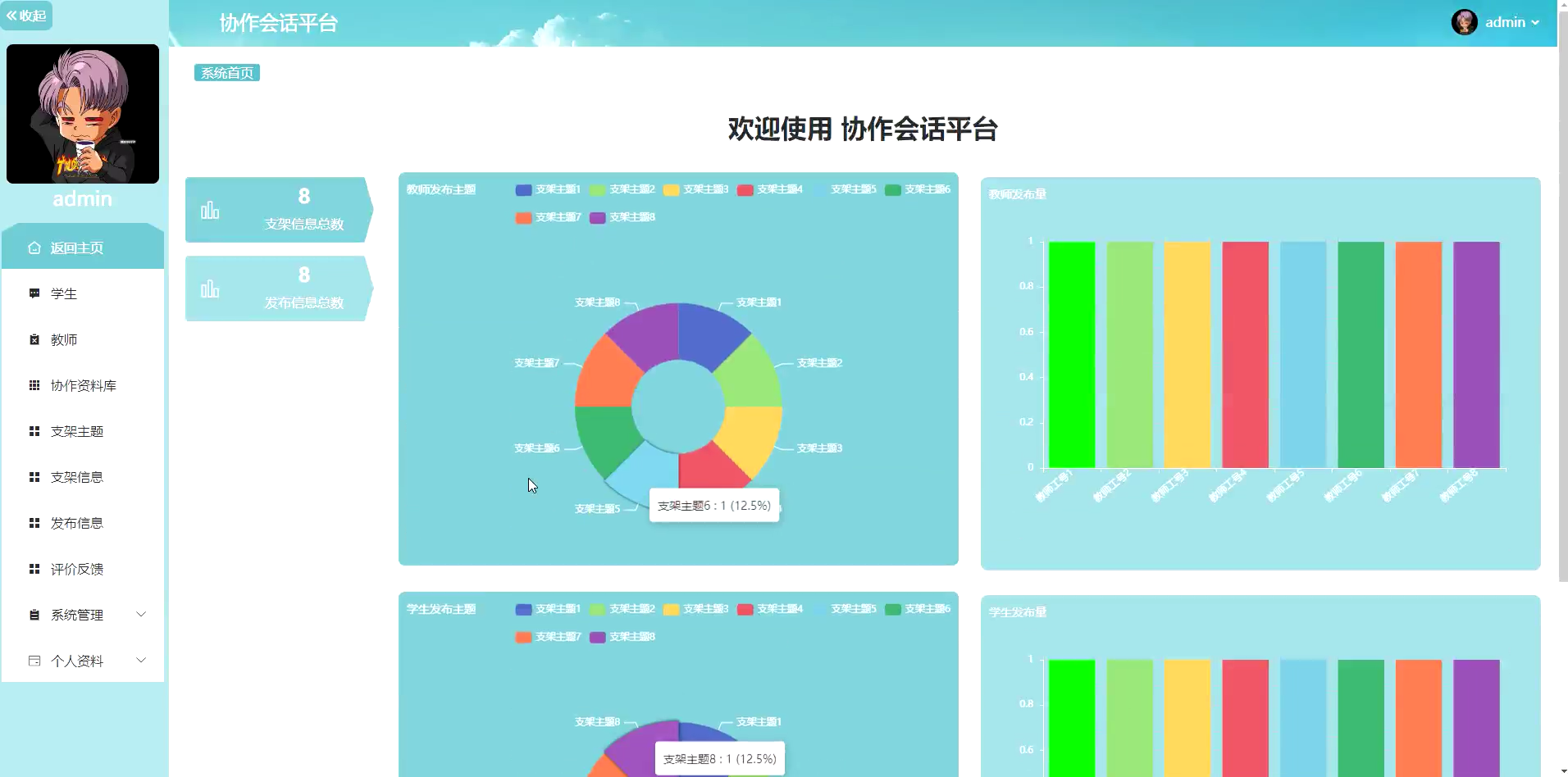Click the grid icon beside 协作资料库
The image size is (1568, 777).
(34, 385)
